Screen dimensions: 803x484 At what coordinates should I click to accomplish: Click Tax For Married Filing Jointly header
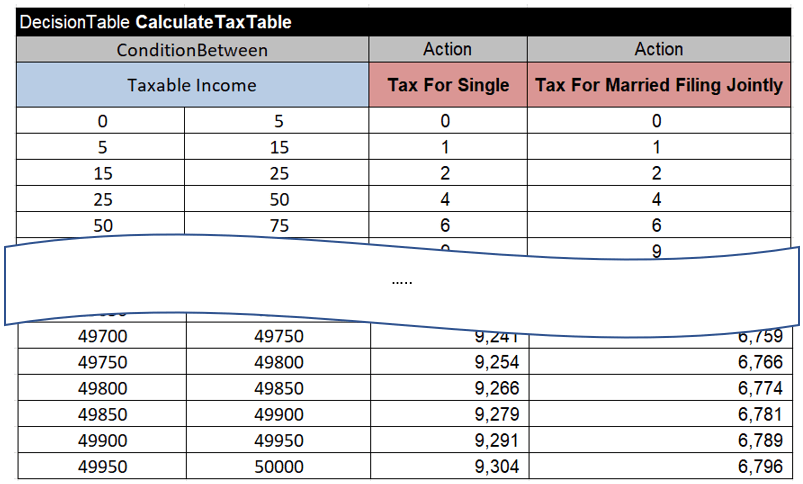(659, 85)
